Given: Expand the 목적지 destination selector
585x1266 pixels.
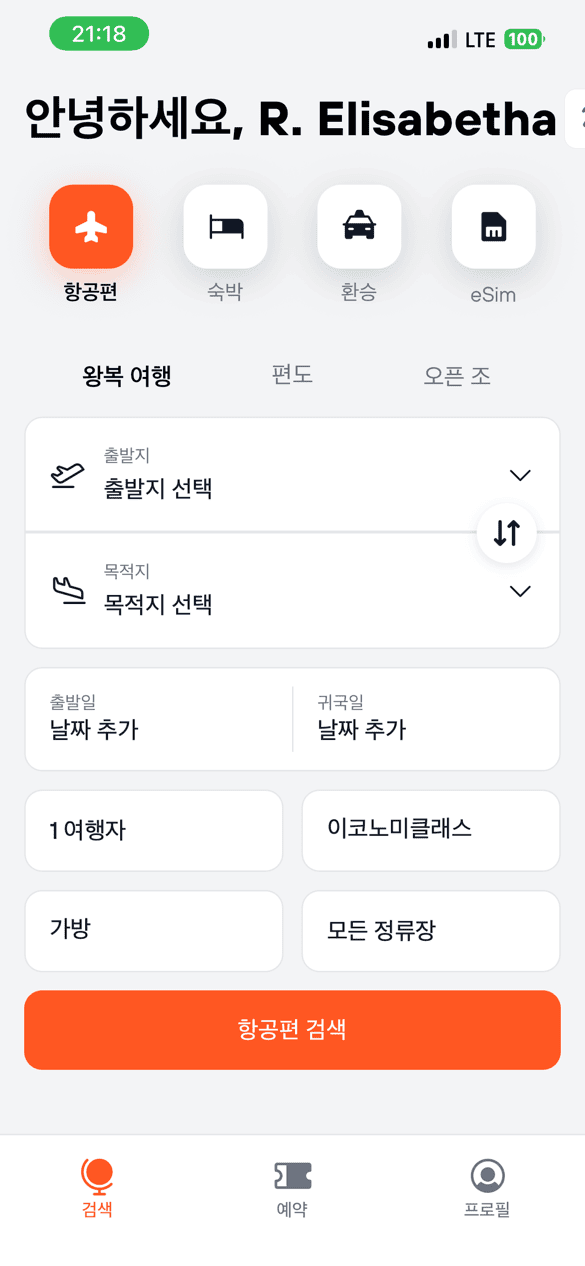Looking at the screenshot, I should tap(292, 590).
